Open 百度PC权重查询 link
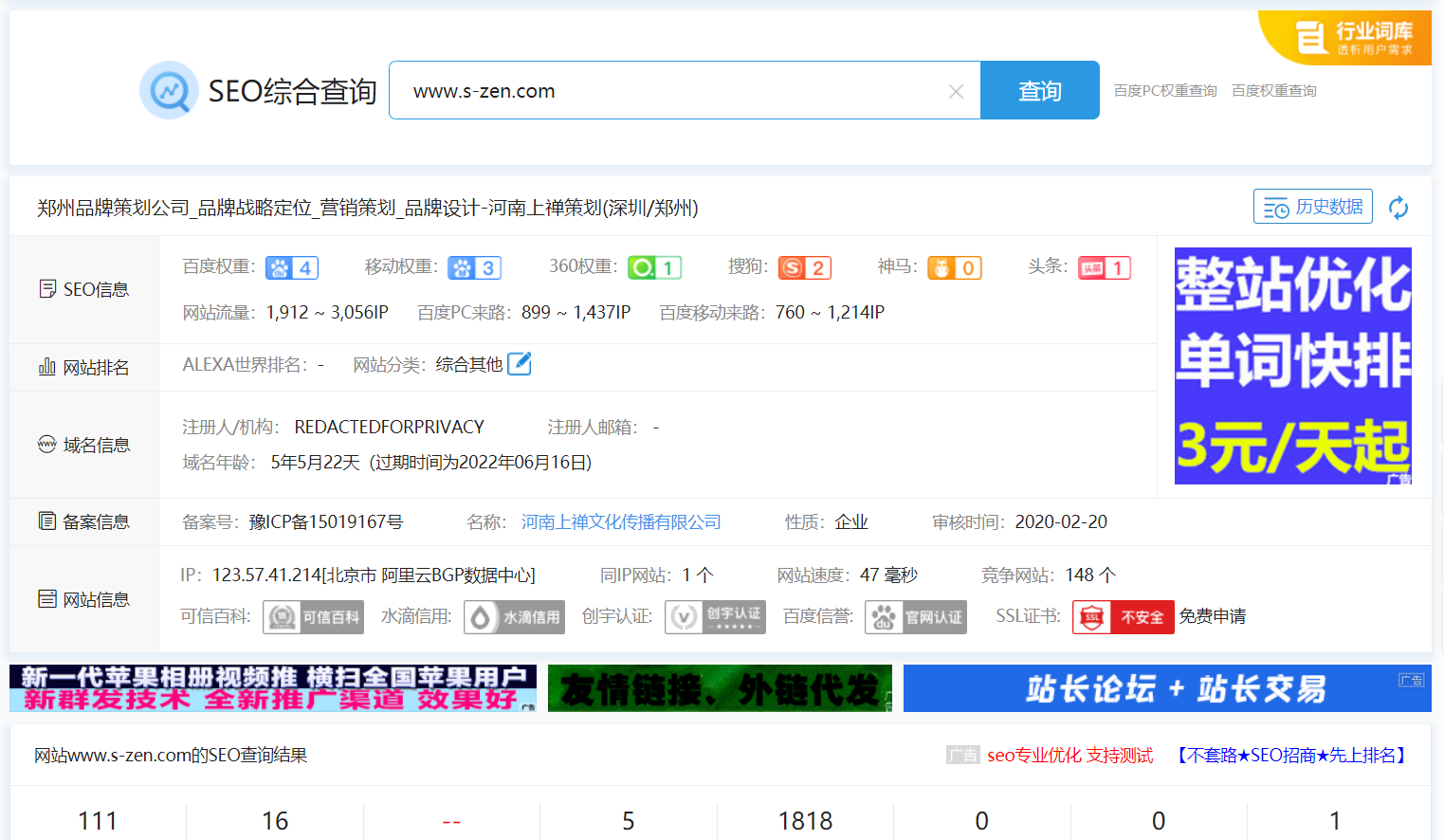 pos(1165,91)
